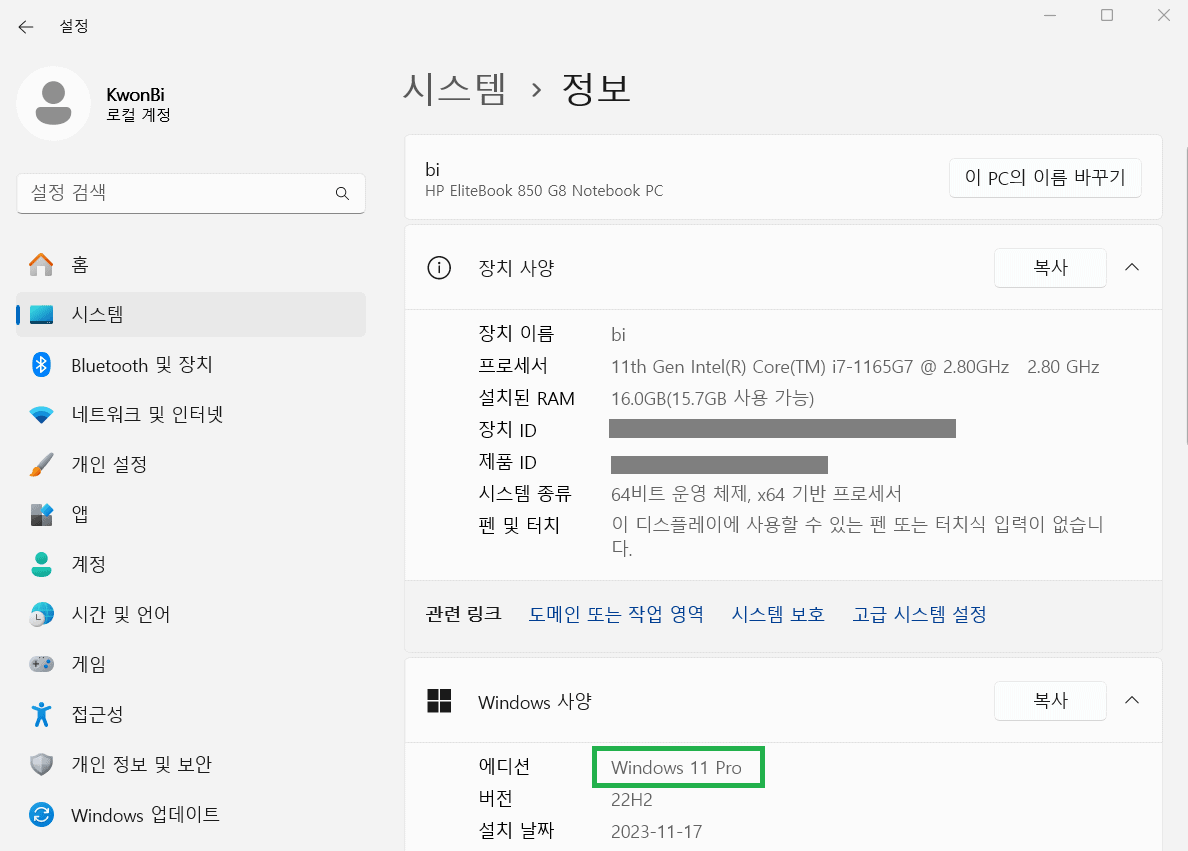The width and height of the screenshot is (1188, 851).
Task: Click the privacy shield icon
Action: 41,764
